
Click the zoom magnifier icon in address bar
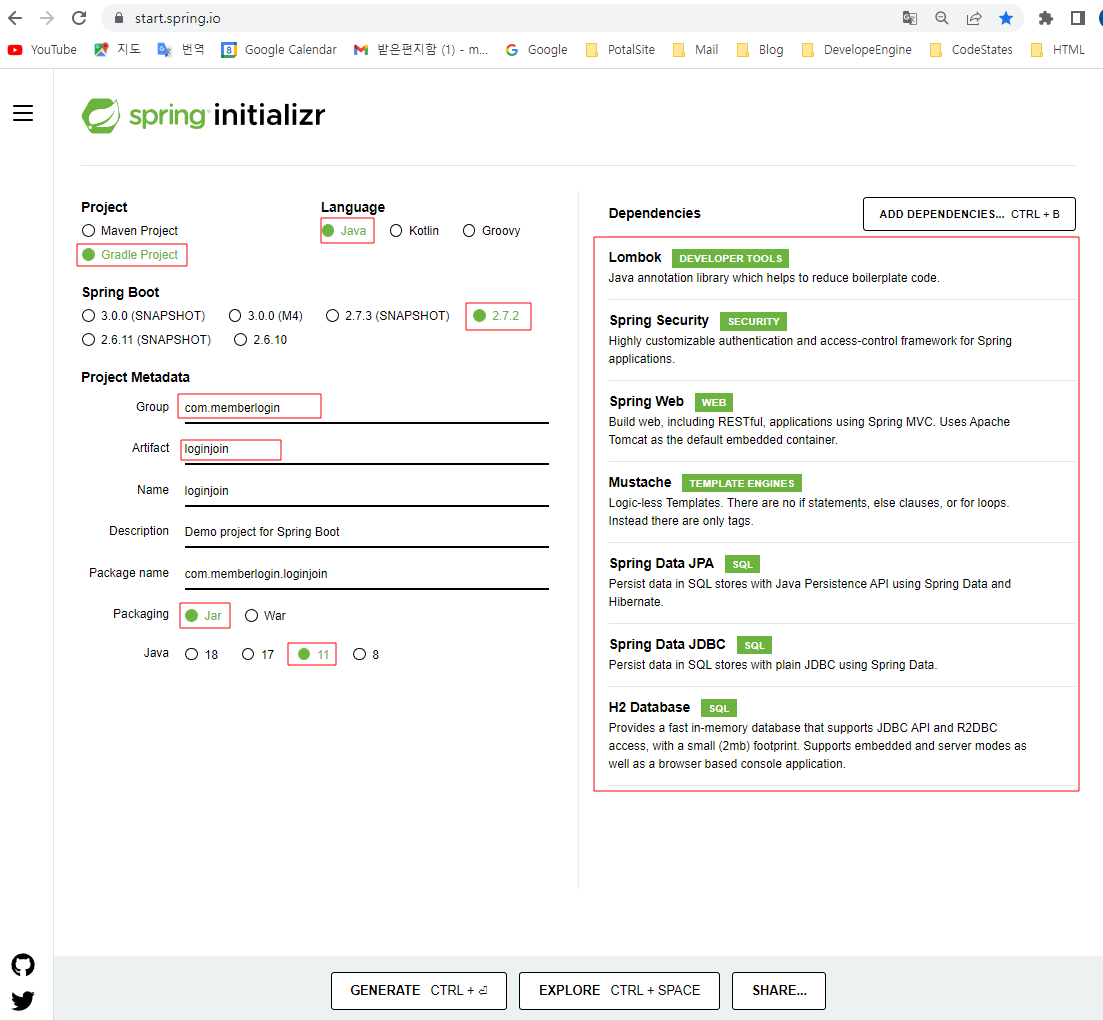click(941, 18)
